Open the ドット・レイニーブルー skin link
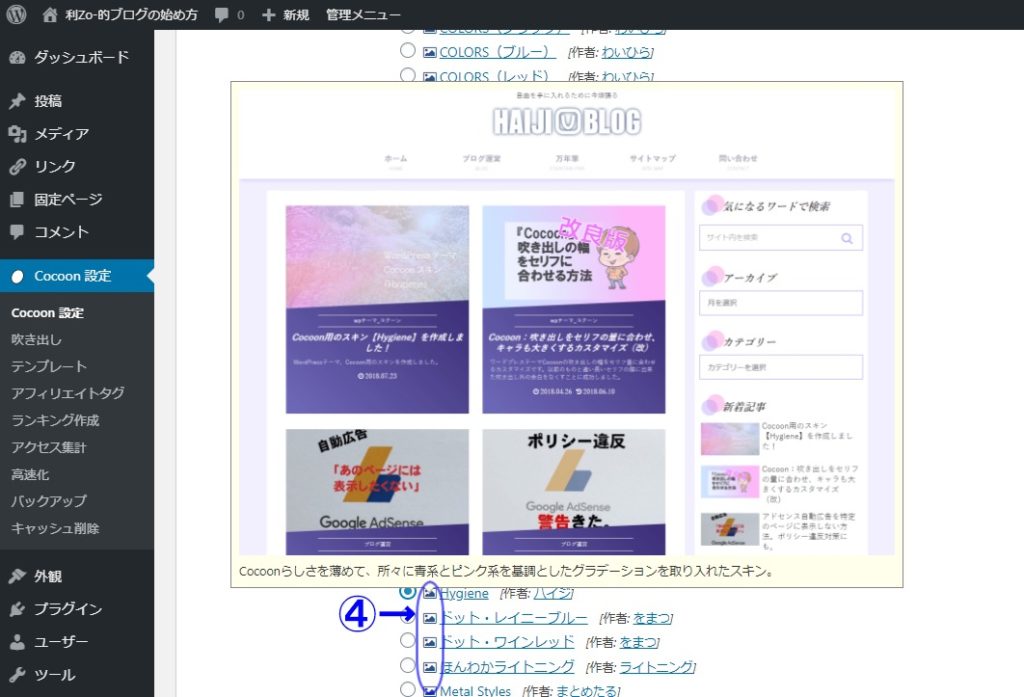The width and height of the screenshot is (1024, 697). coord(513,618)
